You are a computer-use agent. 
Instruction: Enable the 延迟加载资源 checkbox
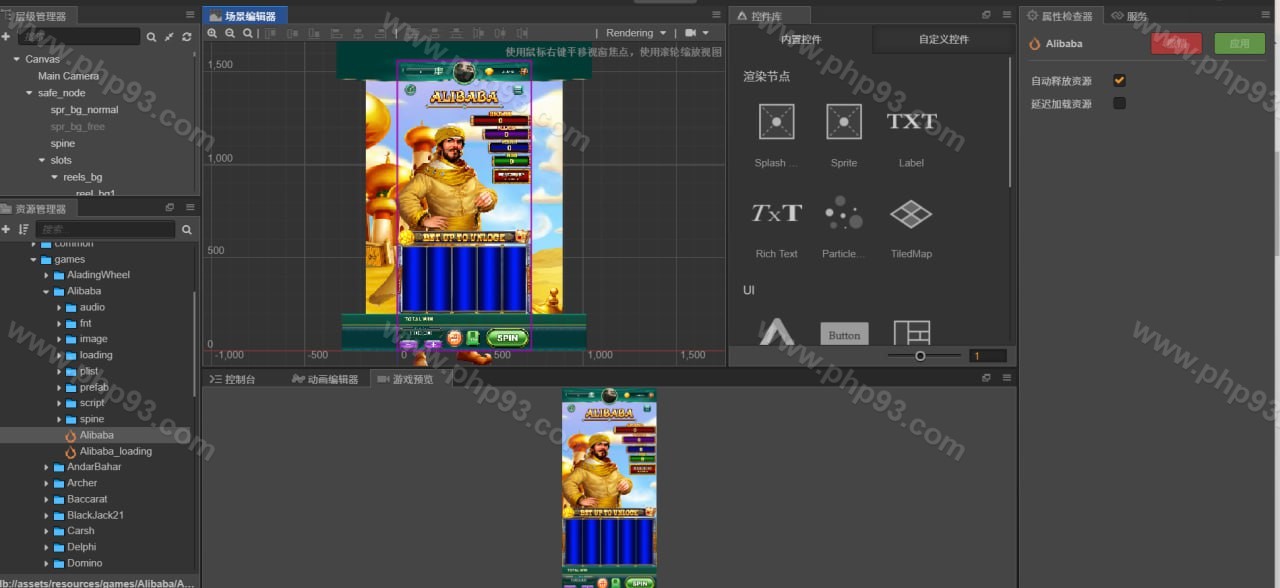point(1119,104)
